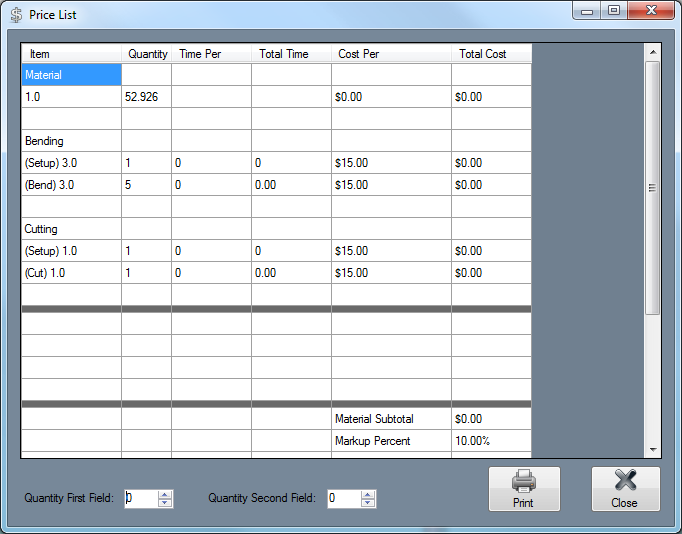The width and height of the screenshot is (682, 534).
Task: Increase Quantity First Field with up arrow
Action: tap(165, 495)
